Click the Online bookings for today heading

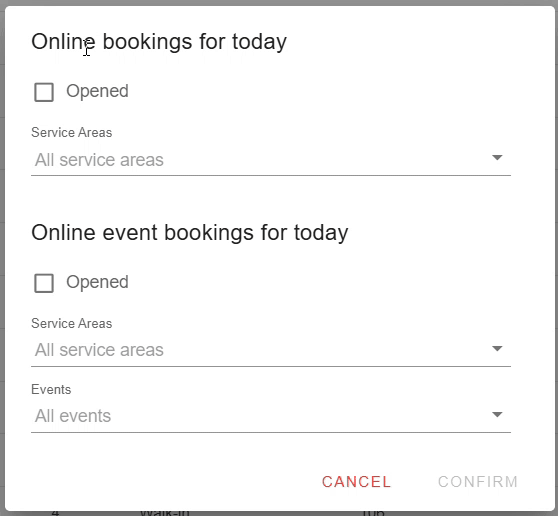tap(159, 42)
